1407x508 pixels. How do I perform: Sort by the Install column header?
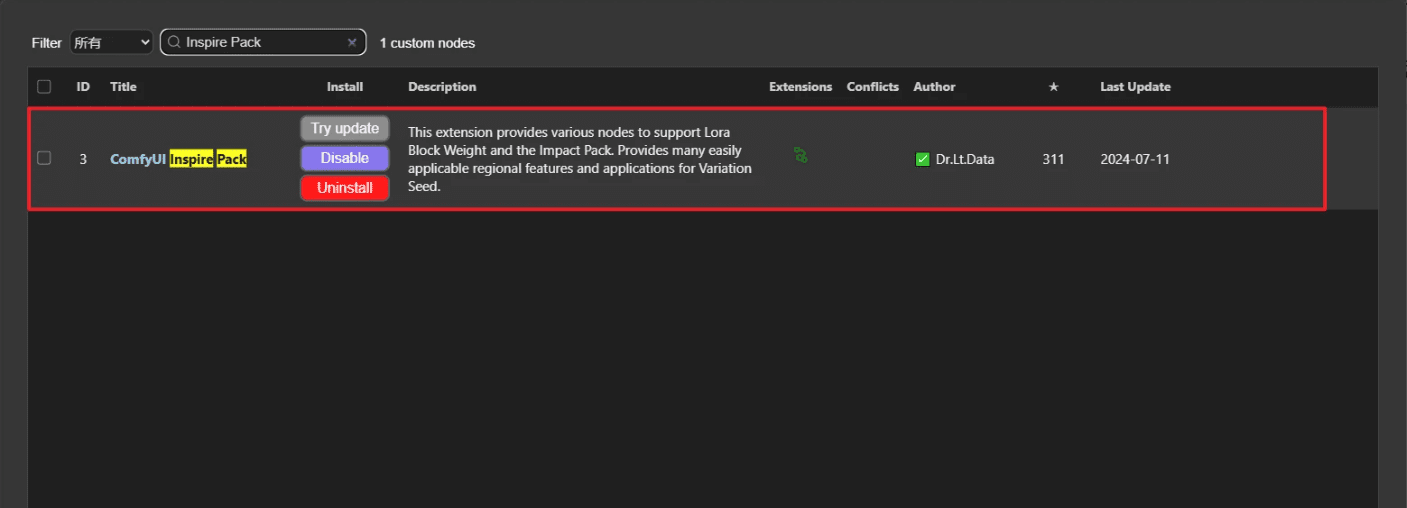coord(345,87)
